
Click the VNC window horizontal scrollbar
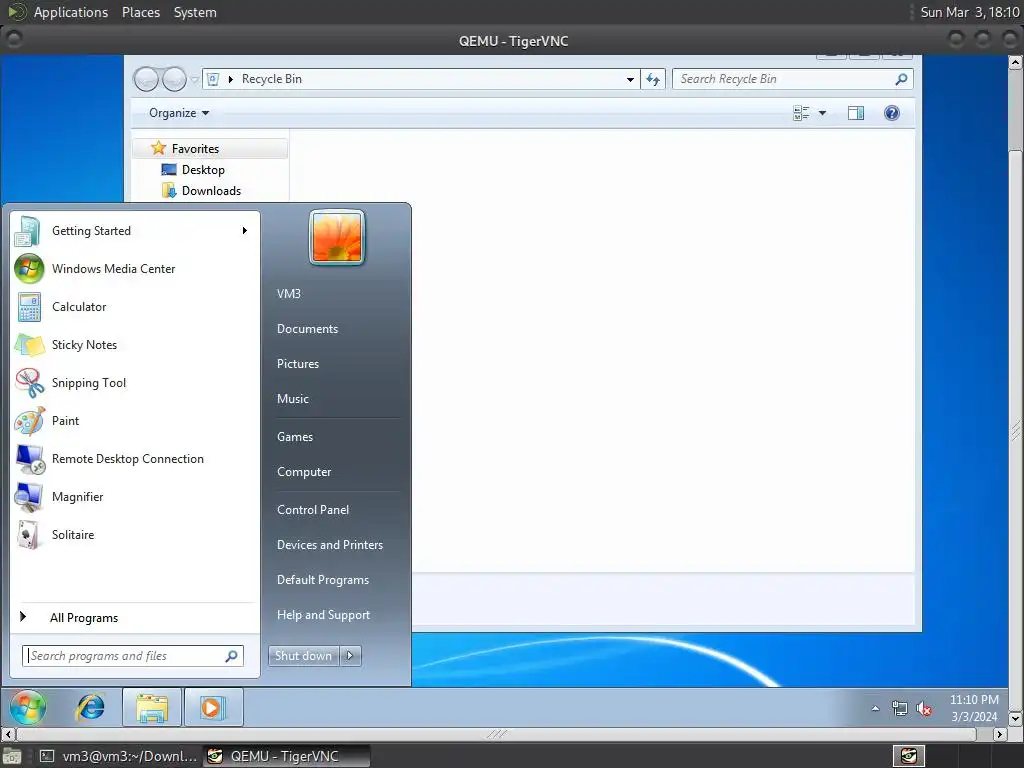[x=496, y=734]
